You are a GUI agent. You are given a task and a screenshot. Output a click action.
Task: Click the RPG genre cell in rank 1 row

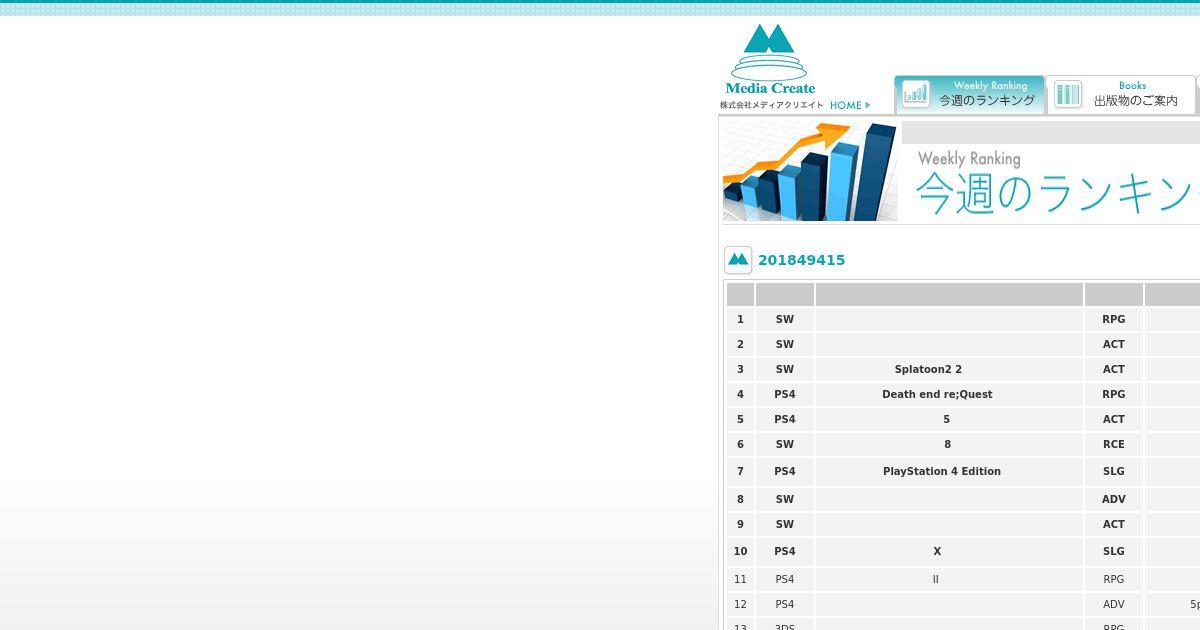point(1114,319)
